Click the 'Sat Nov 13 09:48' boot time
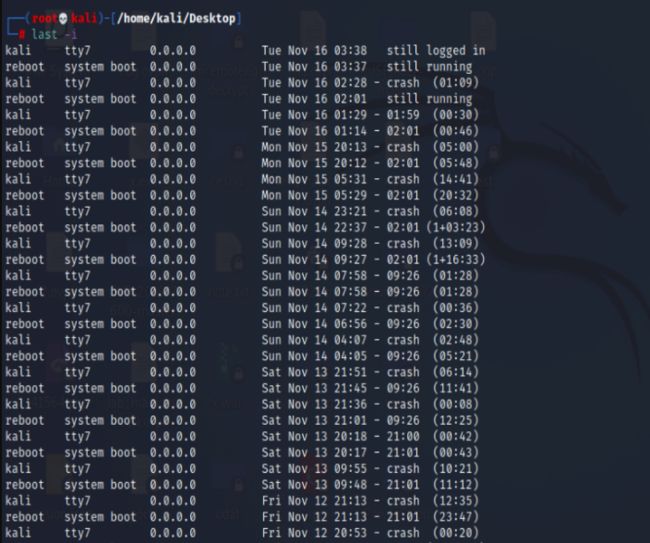The image size is (650, 543). tap(314, 485)
